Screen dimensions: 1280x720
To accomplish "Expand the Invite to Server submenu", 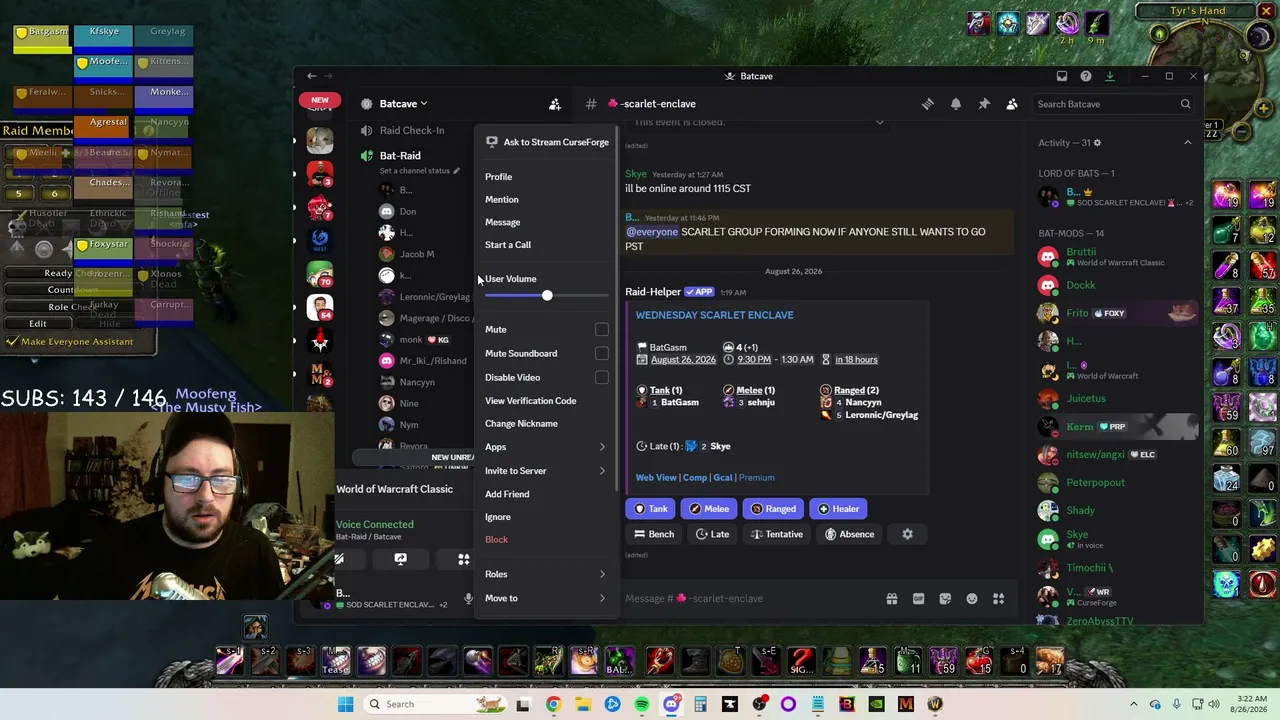I will pyautogui.click(x=547, y=471).
